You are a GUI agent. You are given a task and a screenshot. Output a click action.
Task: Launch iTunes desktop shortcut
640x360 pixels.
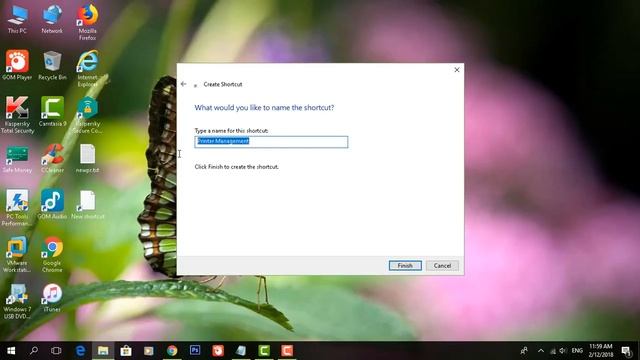tap(52, 298)
